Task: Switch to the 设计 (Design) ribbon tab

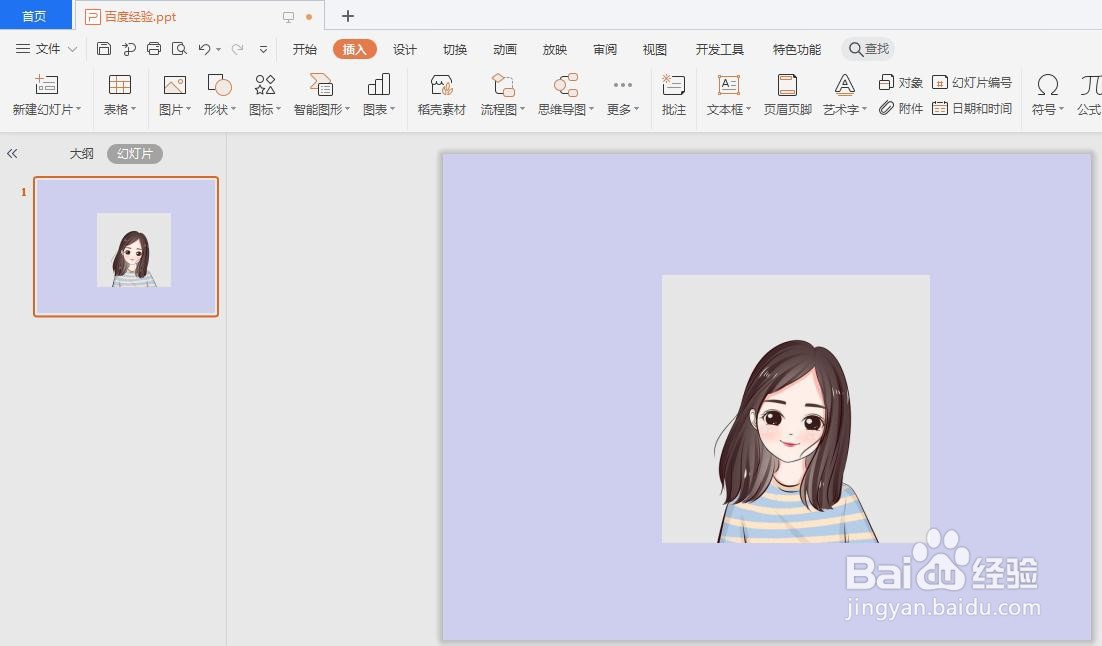Action: click(404, 48)
